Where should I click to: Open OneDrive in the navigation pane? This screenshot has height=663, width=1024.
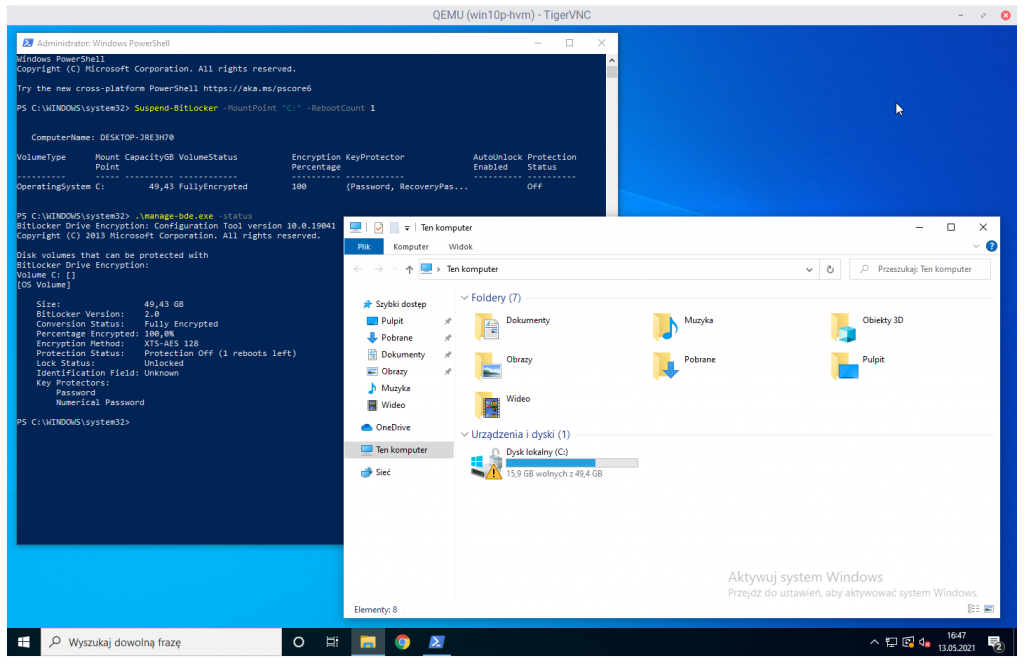coord(392,427)
